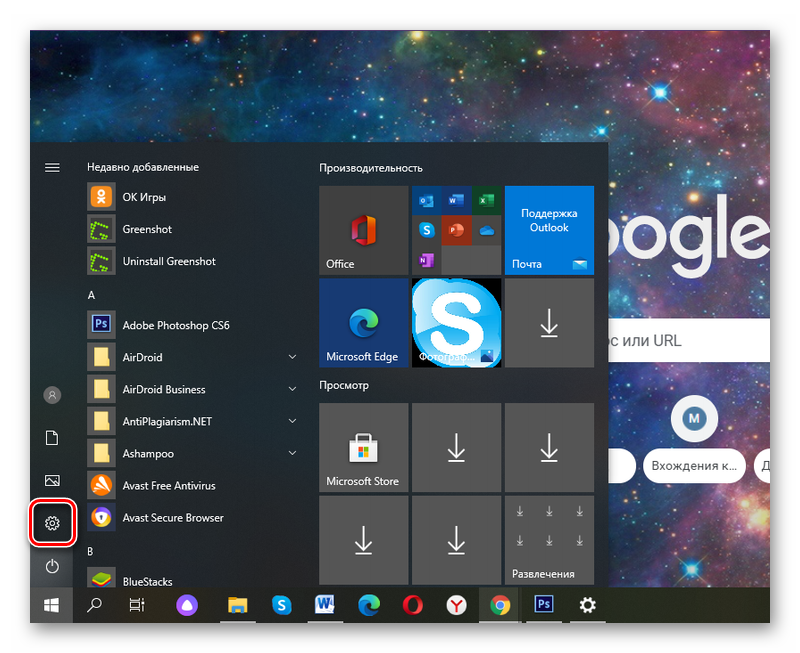Open the Skype photo tile
Viewport: 800px width, 653px height.
(x=456, y=323)
